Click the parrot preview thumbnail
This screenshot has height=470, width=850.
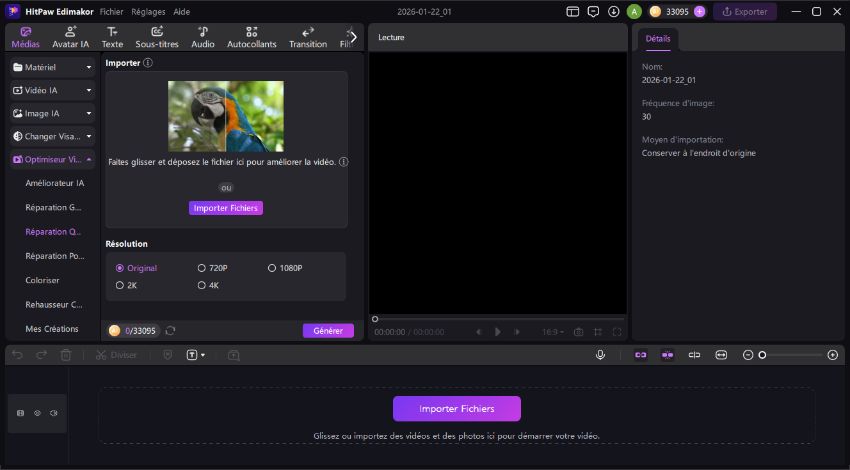(226, 116)
